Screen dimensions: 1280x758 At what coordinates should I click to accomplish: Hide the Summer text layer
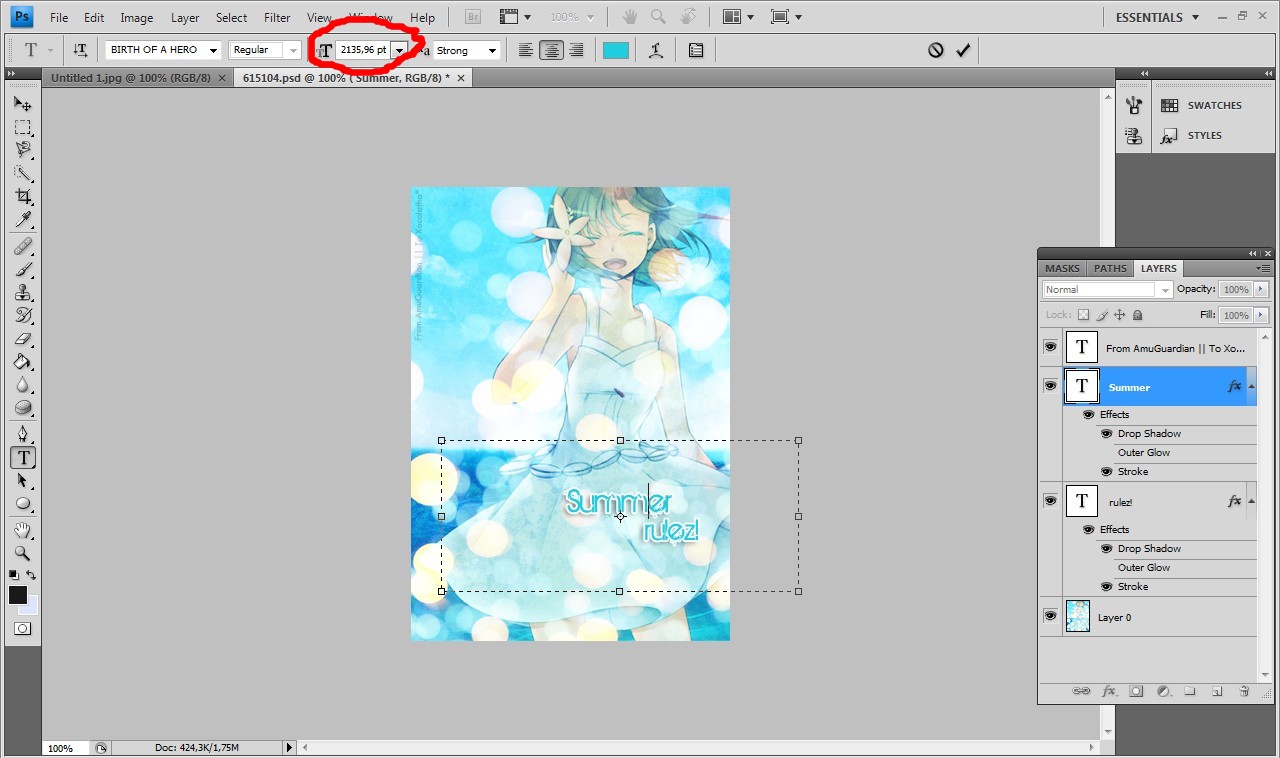1050,386
